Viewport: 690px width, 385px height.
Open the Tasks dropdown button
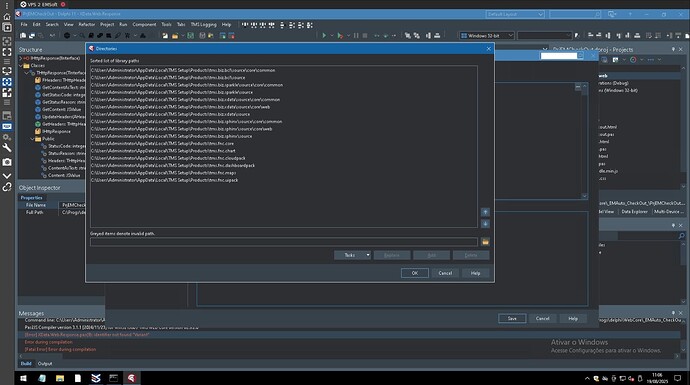(352, 255)
